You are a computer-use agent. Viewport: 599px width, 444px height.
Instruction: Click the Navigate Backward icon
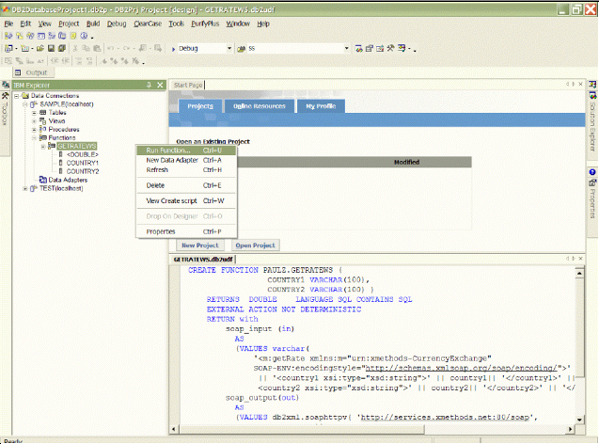click(x=142, y=49)
